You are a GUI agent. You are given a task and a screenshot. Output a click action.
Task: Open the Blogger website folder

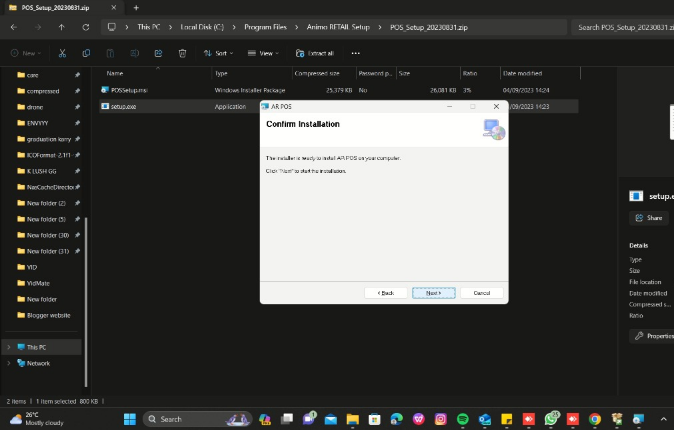click(48, 315)
